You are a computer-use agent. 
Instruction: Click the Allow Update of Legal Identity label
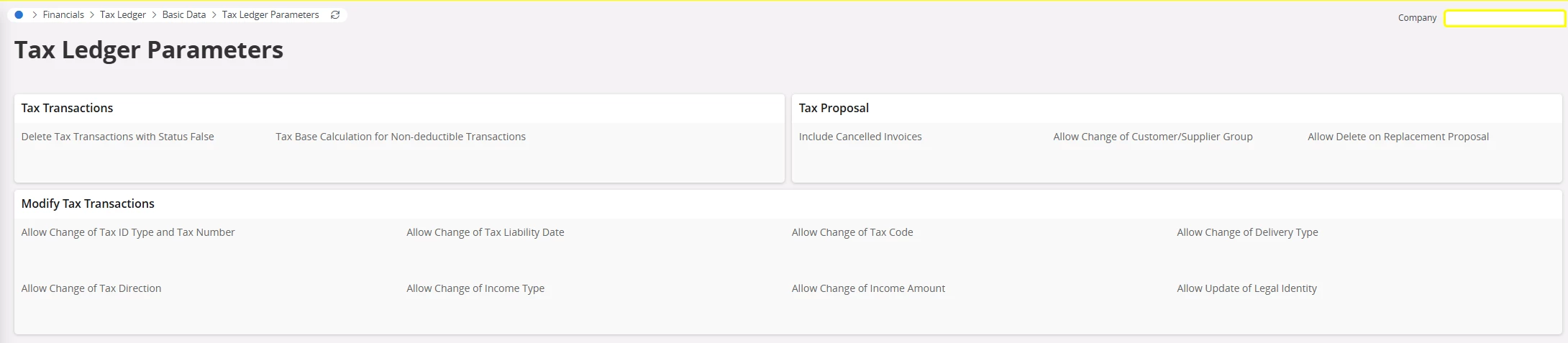coord(1246,288)
